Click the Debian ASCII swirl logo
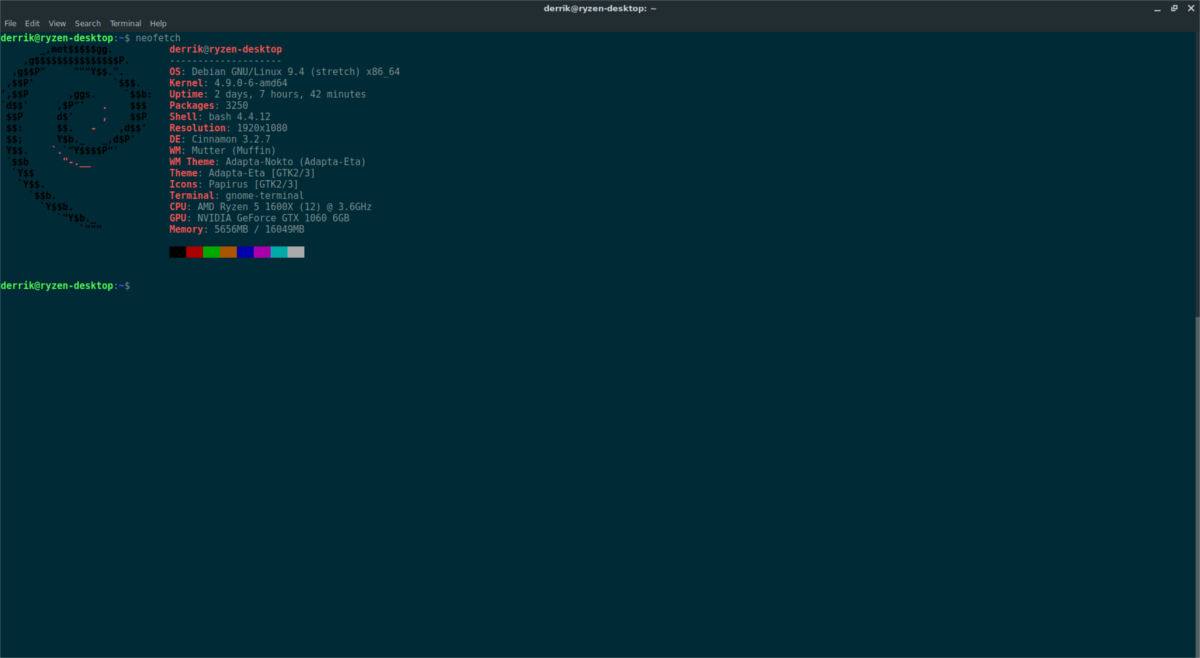Screen dimensions: 1200x658 (77, 138)
